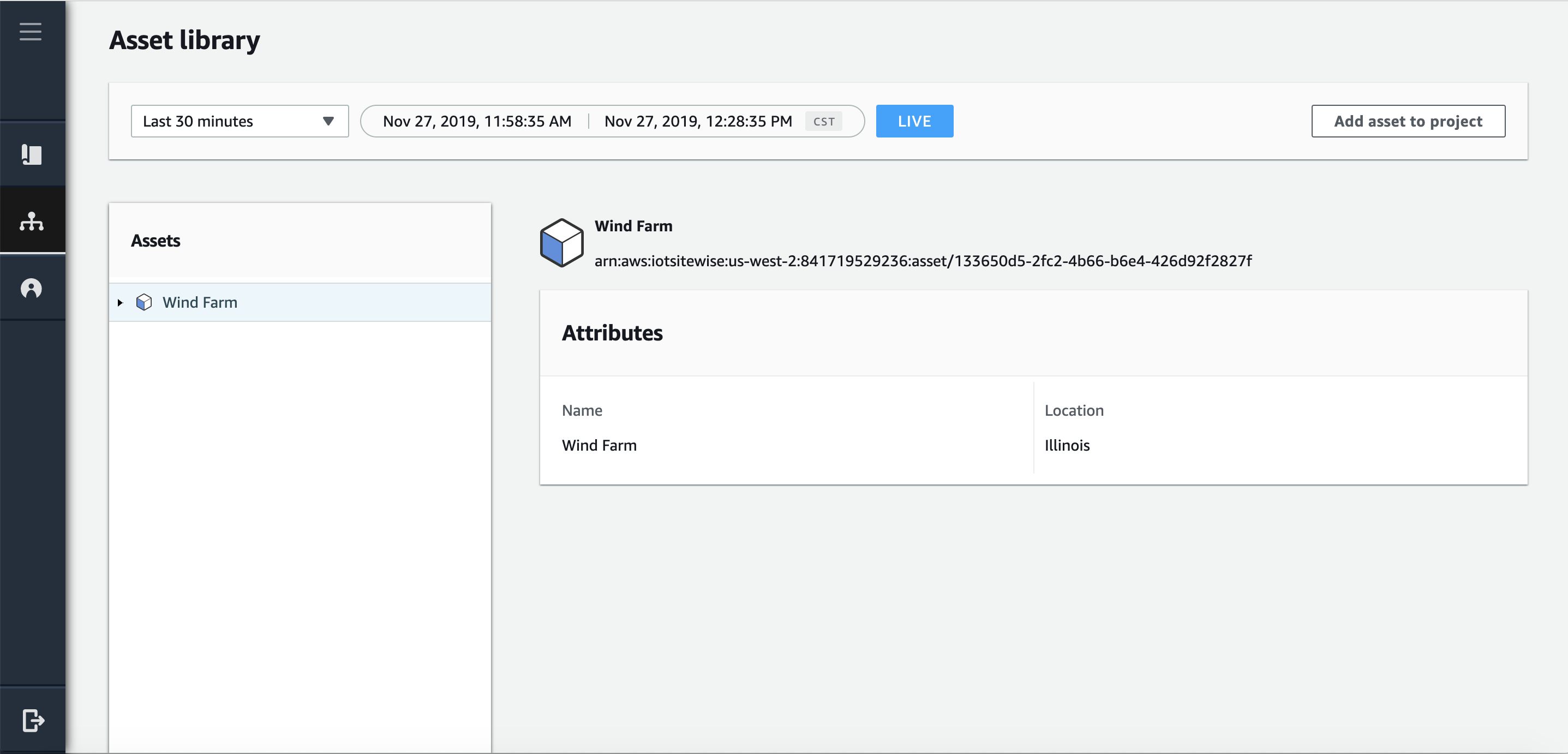The width and height of the screenshot is (1568, 754).
Task: Click the end time Nov 27 12:28:35 PM
Action: click(x=698, y=121)
